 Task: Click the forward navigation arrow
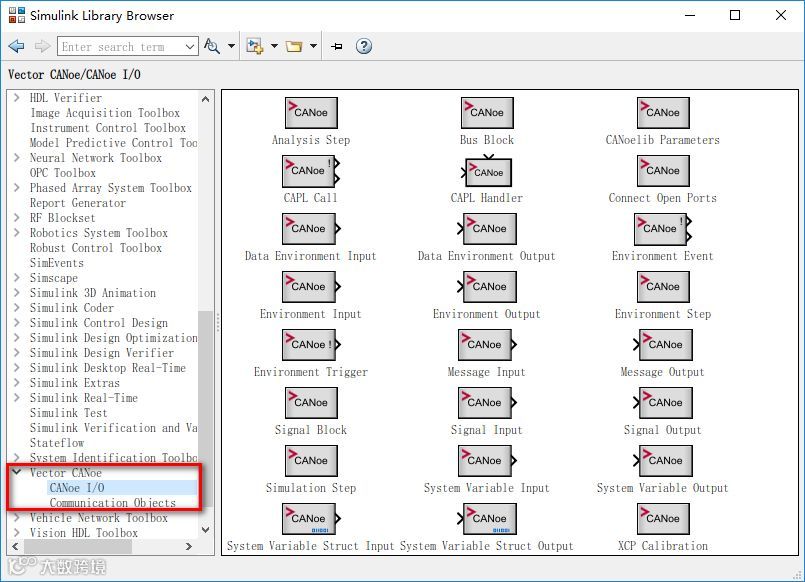tap(42, 46)
